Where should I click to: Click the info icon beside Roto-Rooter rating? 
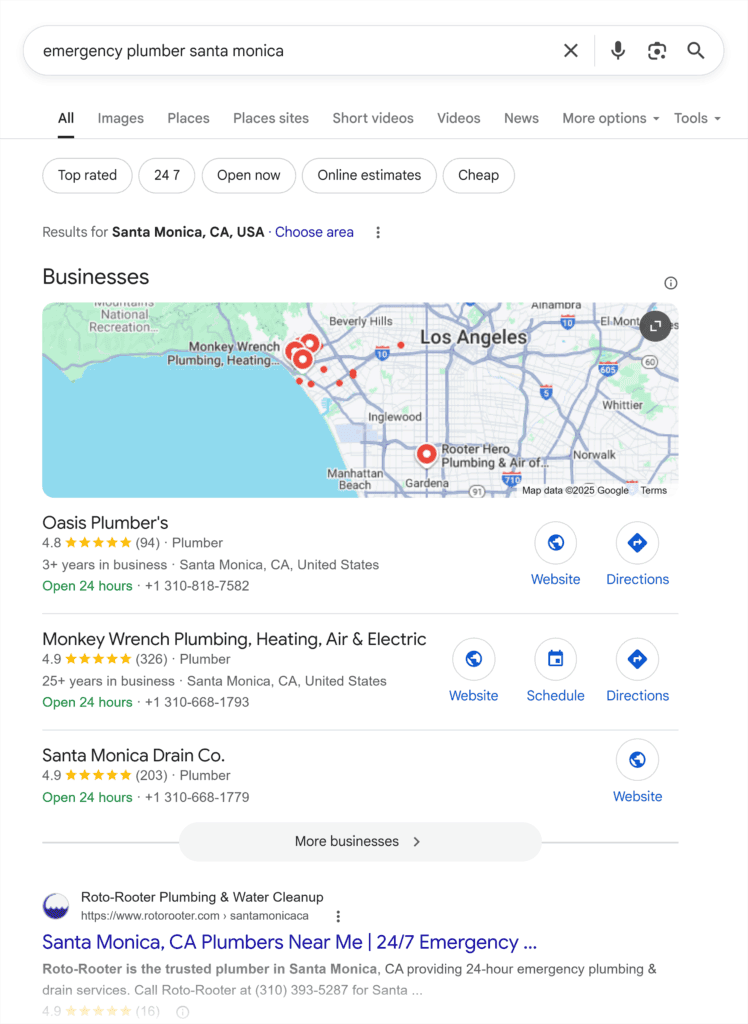(182, 1012)
